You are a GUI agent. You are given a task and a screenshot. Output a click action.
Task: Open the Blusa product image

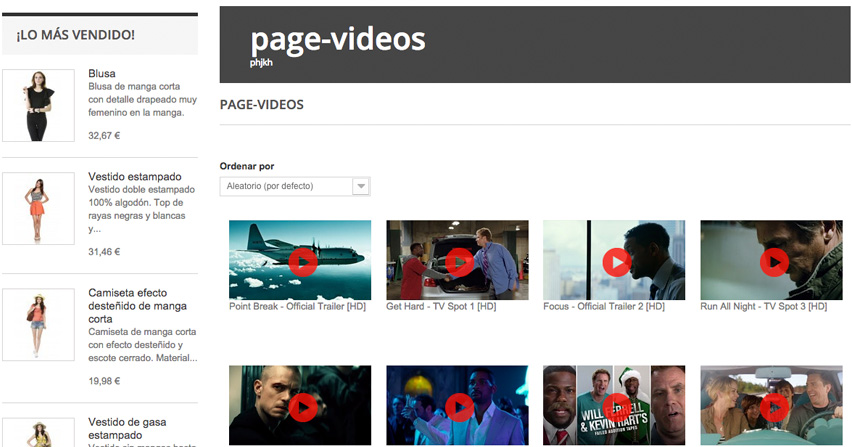(38, 105)
